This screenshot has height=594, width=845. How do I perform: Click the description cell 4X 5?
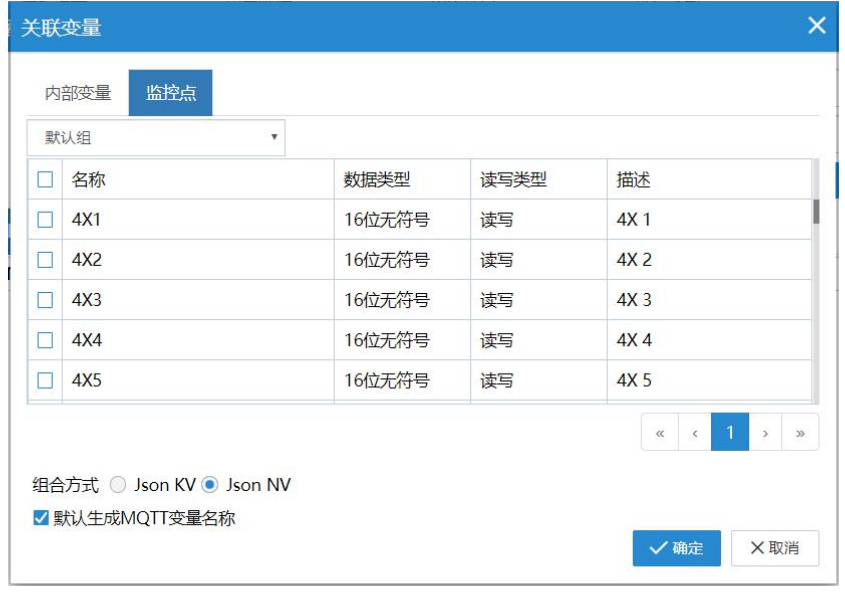(709, 381)
